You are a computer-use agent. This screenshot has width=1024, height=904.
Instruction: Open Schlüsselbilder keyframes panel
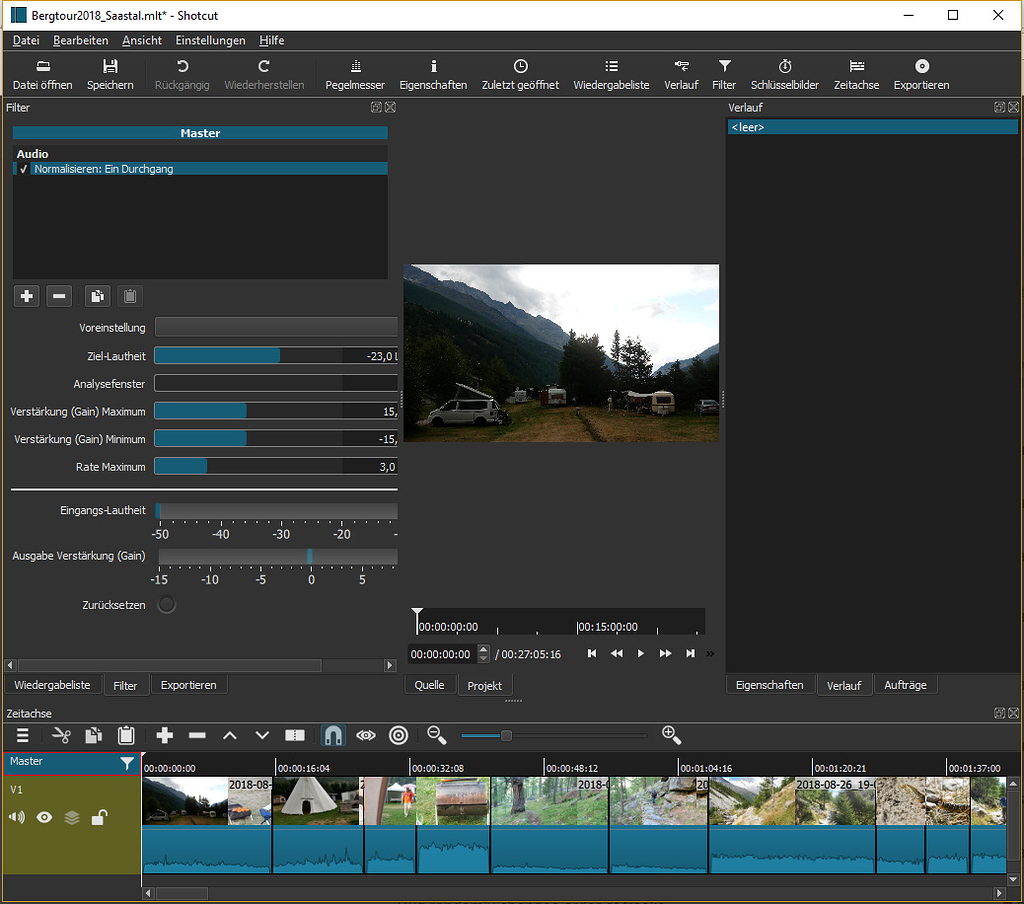click(x=784, y=74)
